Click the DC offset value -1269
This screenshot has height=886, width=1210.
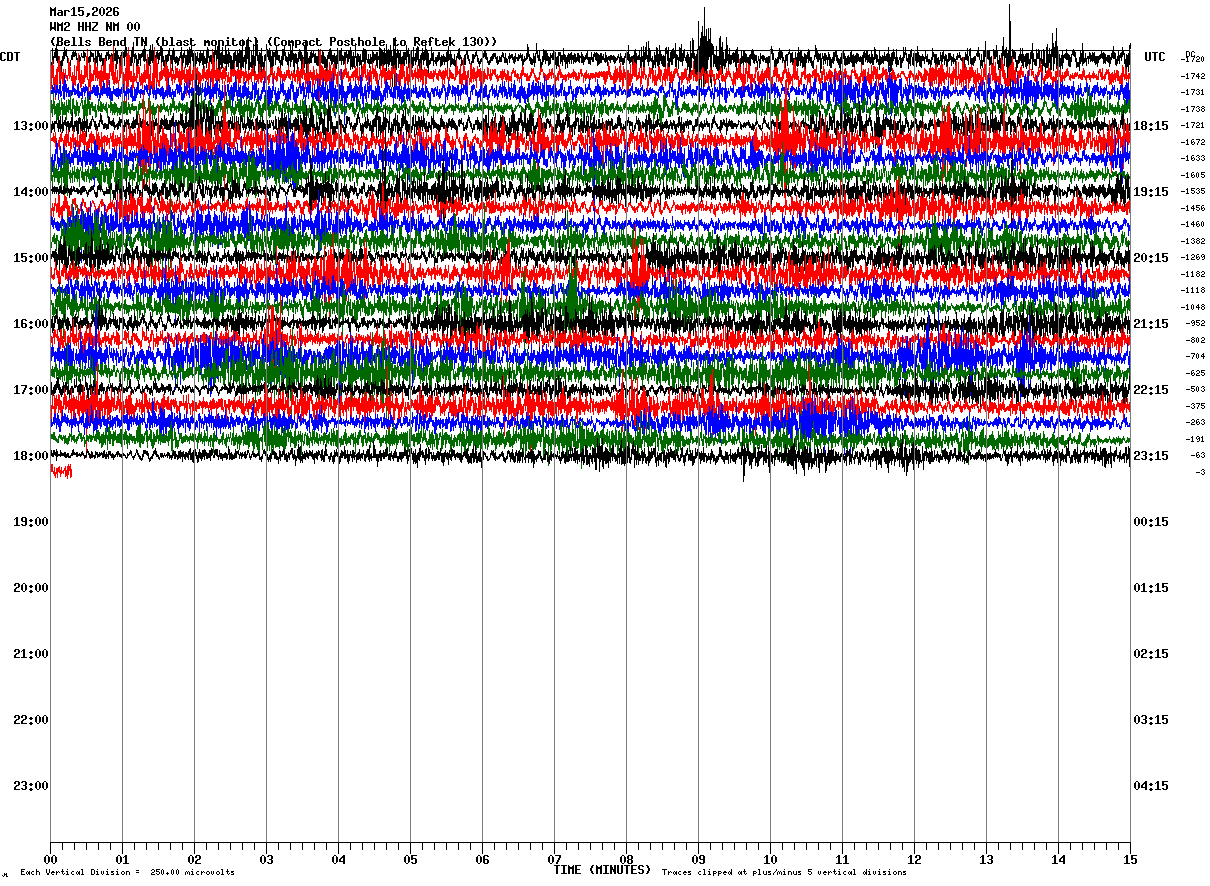coord(1192,257)
